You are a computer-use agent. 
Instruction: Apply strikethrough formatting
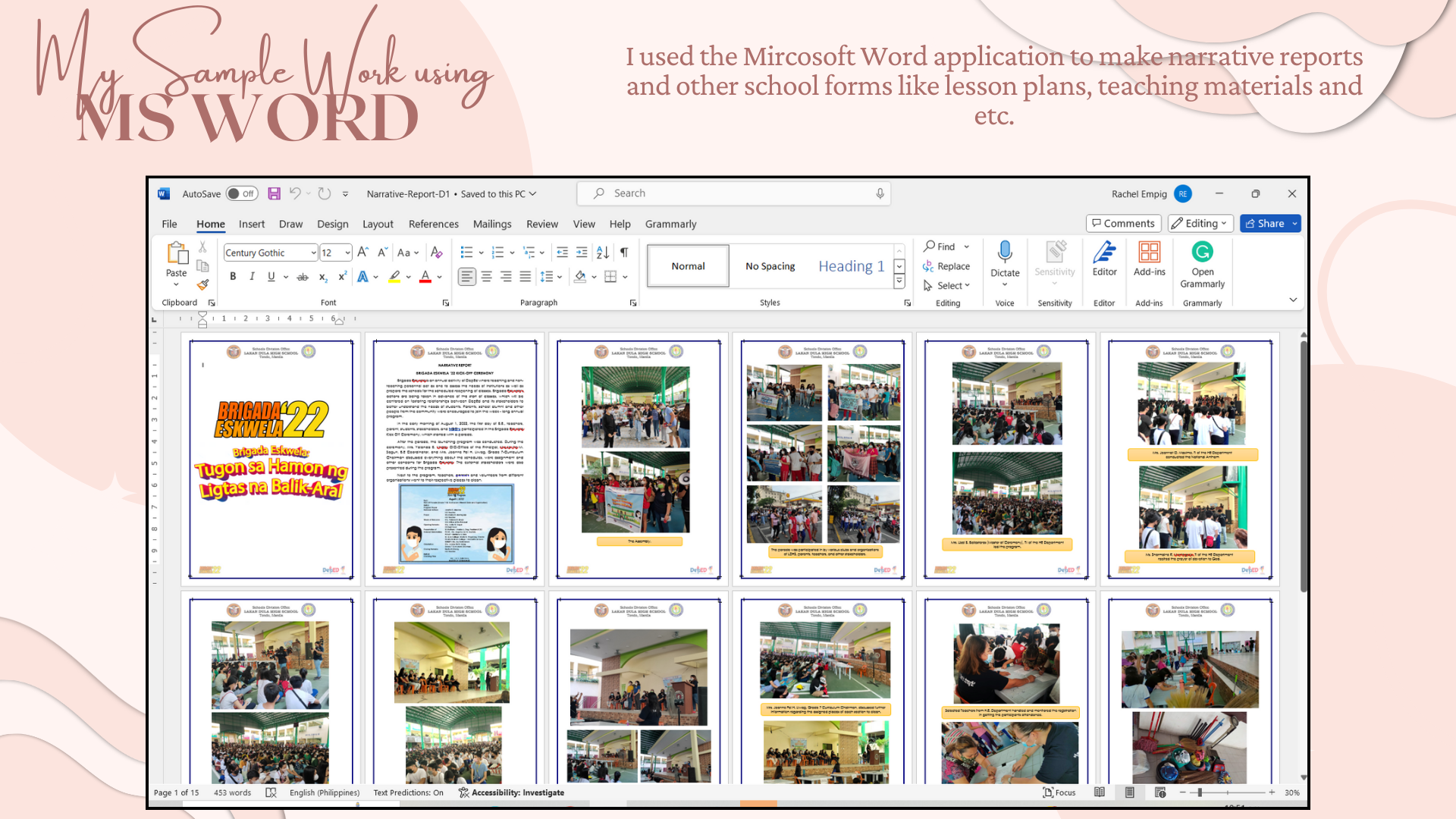[303, 277]
